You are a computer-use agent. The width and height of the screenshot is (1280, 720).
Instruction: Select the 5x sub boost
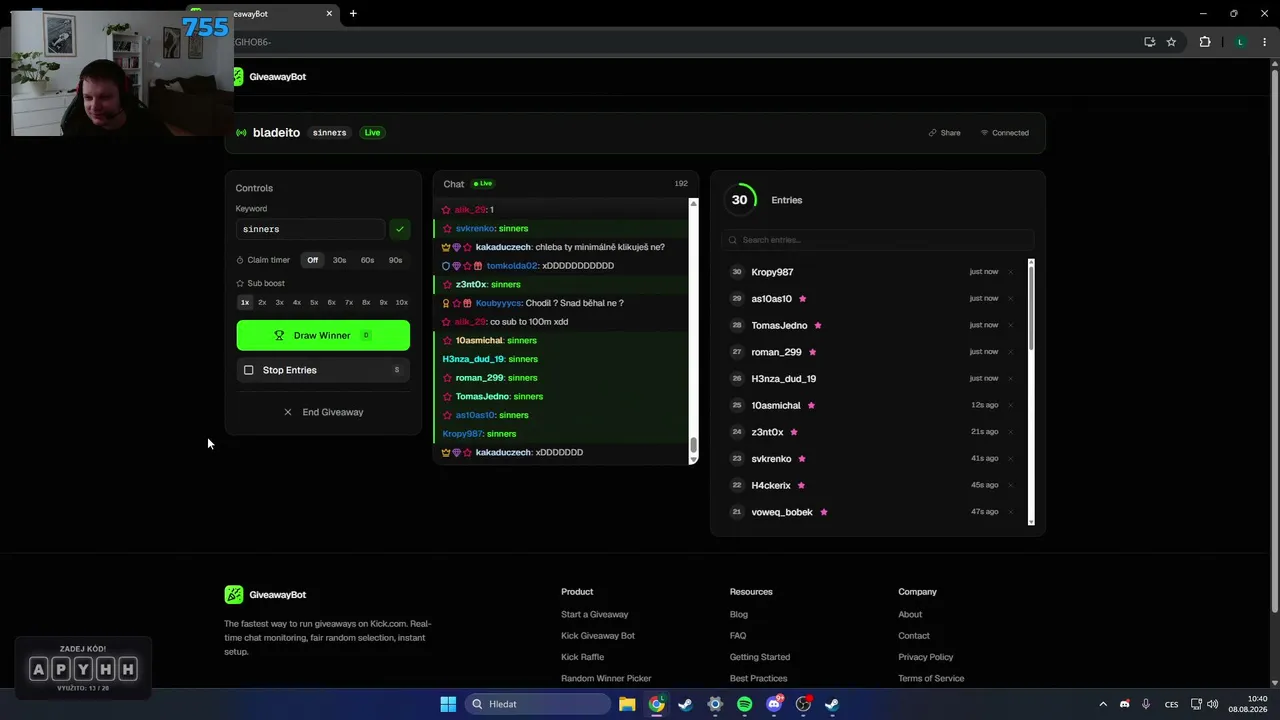314,302
